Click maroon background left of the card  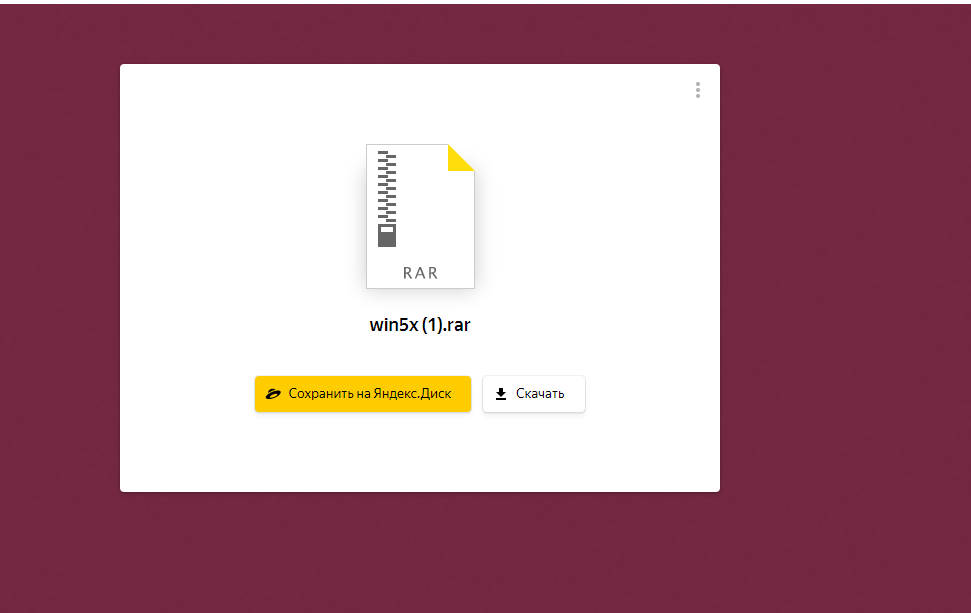click(x=60, y=280)
